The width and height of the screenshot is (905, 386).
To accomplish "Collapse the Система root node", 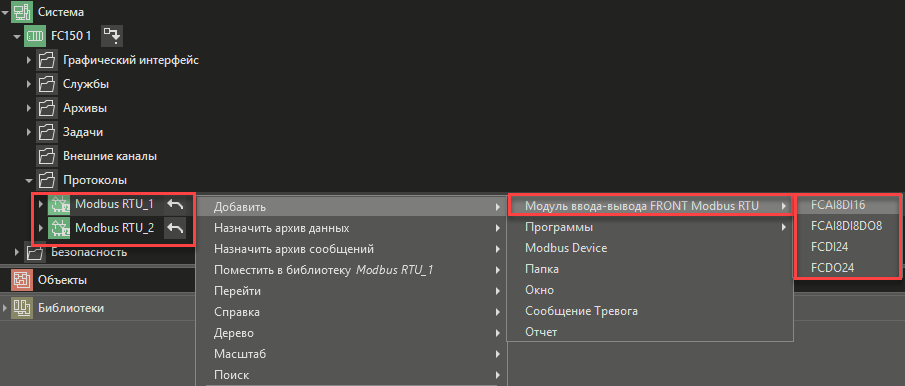I will tap(5, 12).
